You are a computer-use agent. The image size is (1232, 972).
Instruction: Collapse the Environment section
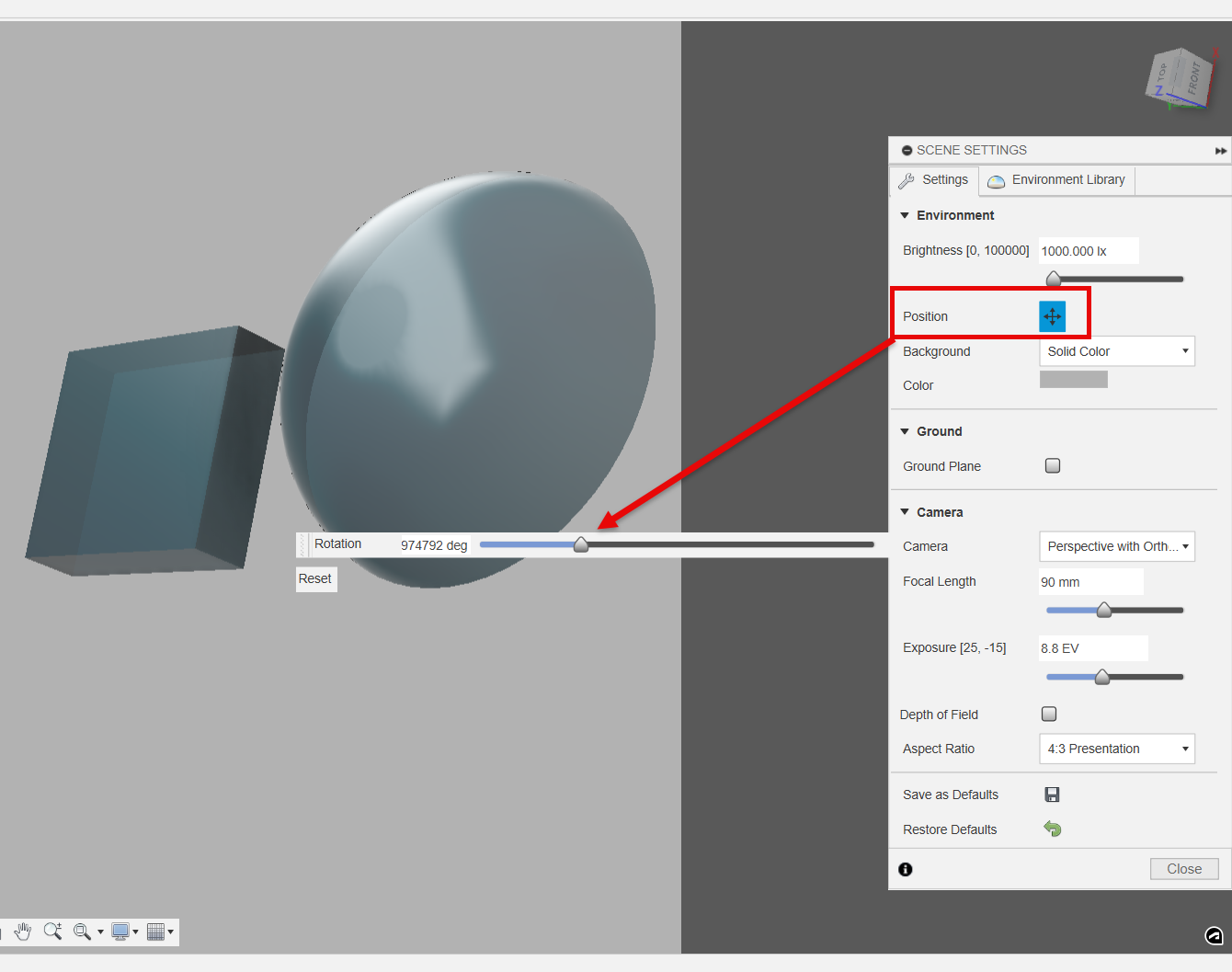click(x=905, y=214)
